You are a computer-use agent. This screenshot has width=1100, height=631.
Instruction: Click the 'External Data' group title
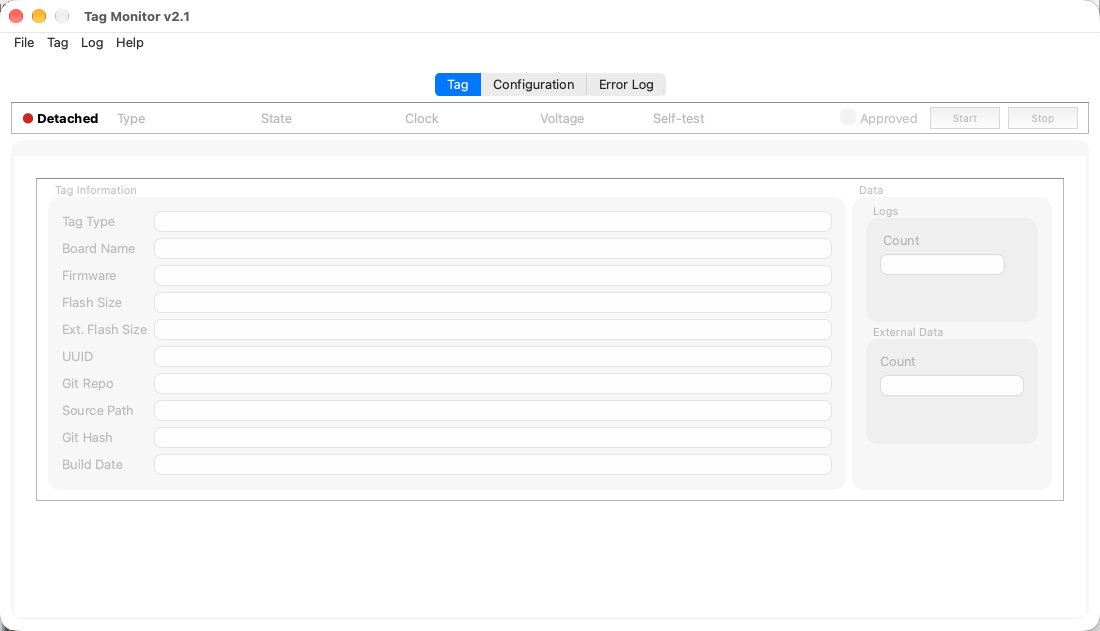click(908, 332)
